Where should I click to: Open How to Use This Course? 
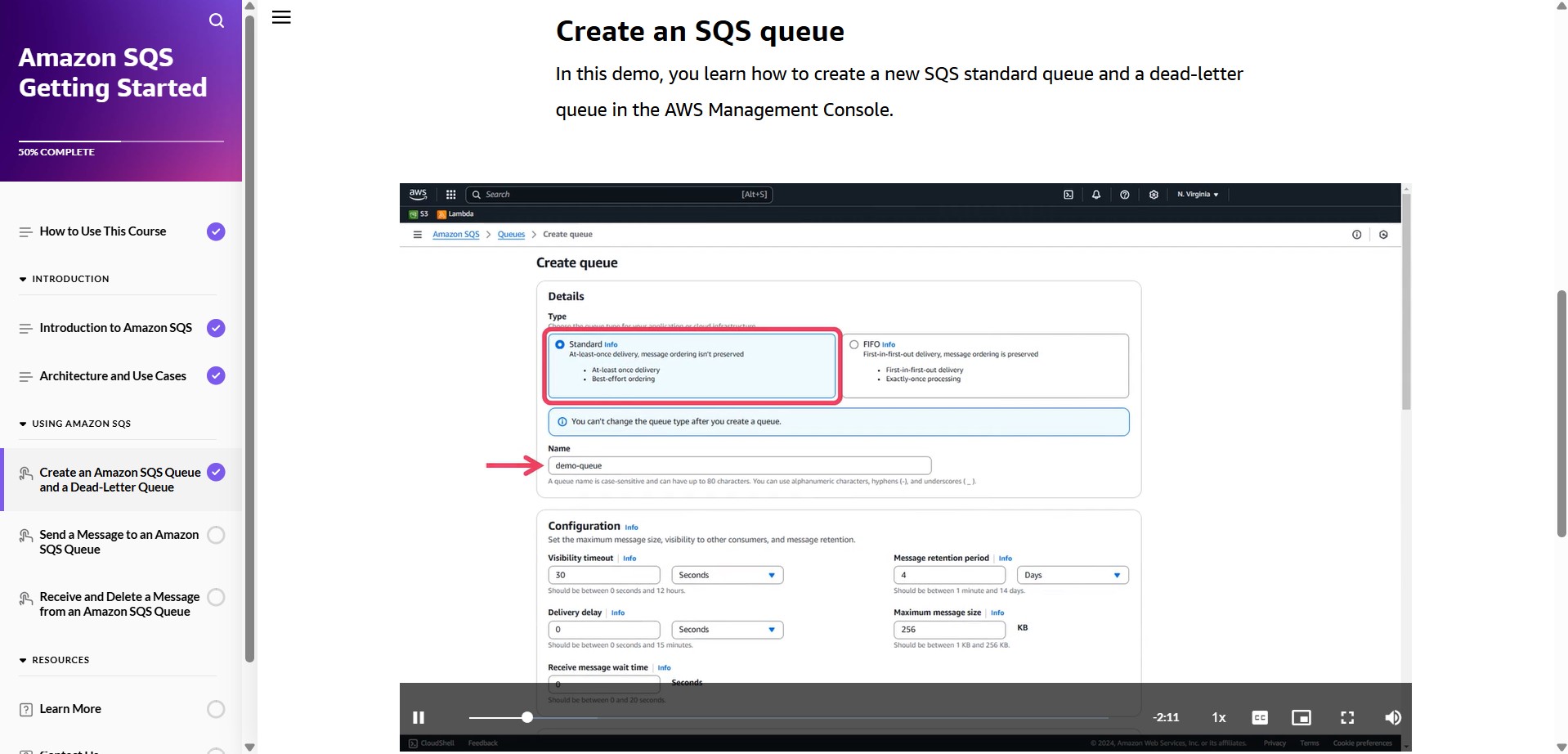point(103,231)
